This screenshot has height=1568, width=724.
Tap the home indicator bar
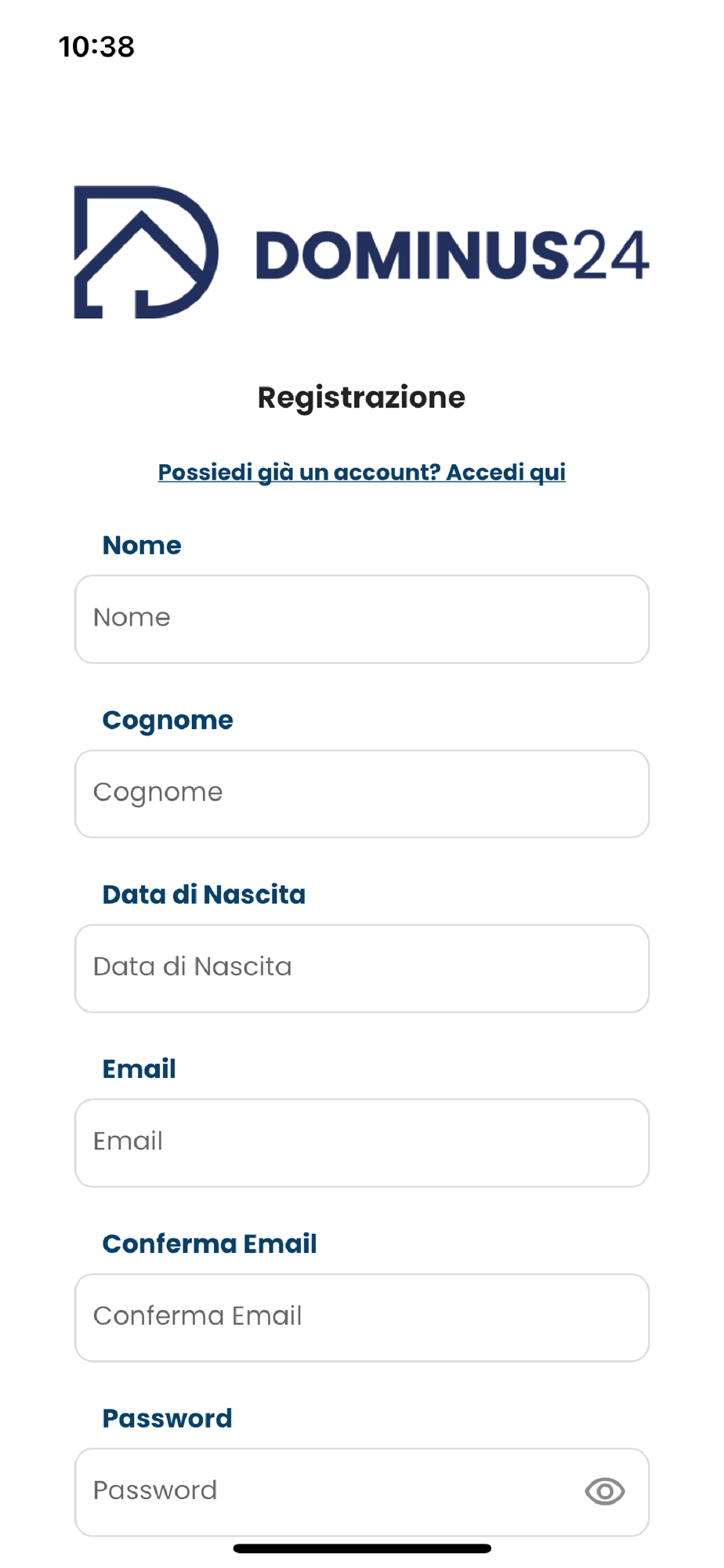(362, 1548)
